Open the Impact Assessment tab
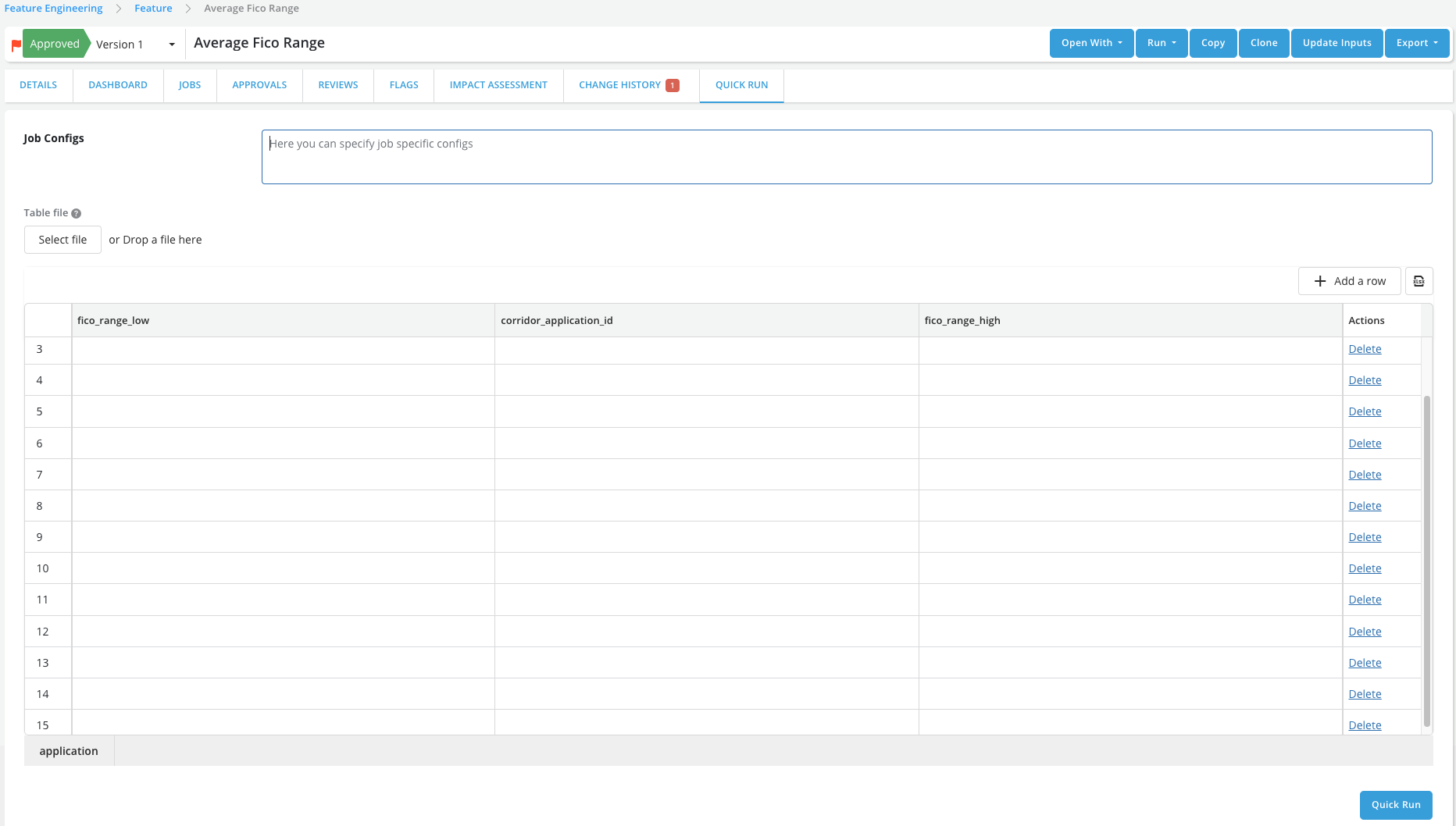Image resolution: width=1456 pixels, height=826 pixels. 498,85
